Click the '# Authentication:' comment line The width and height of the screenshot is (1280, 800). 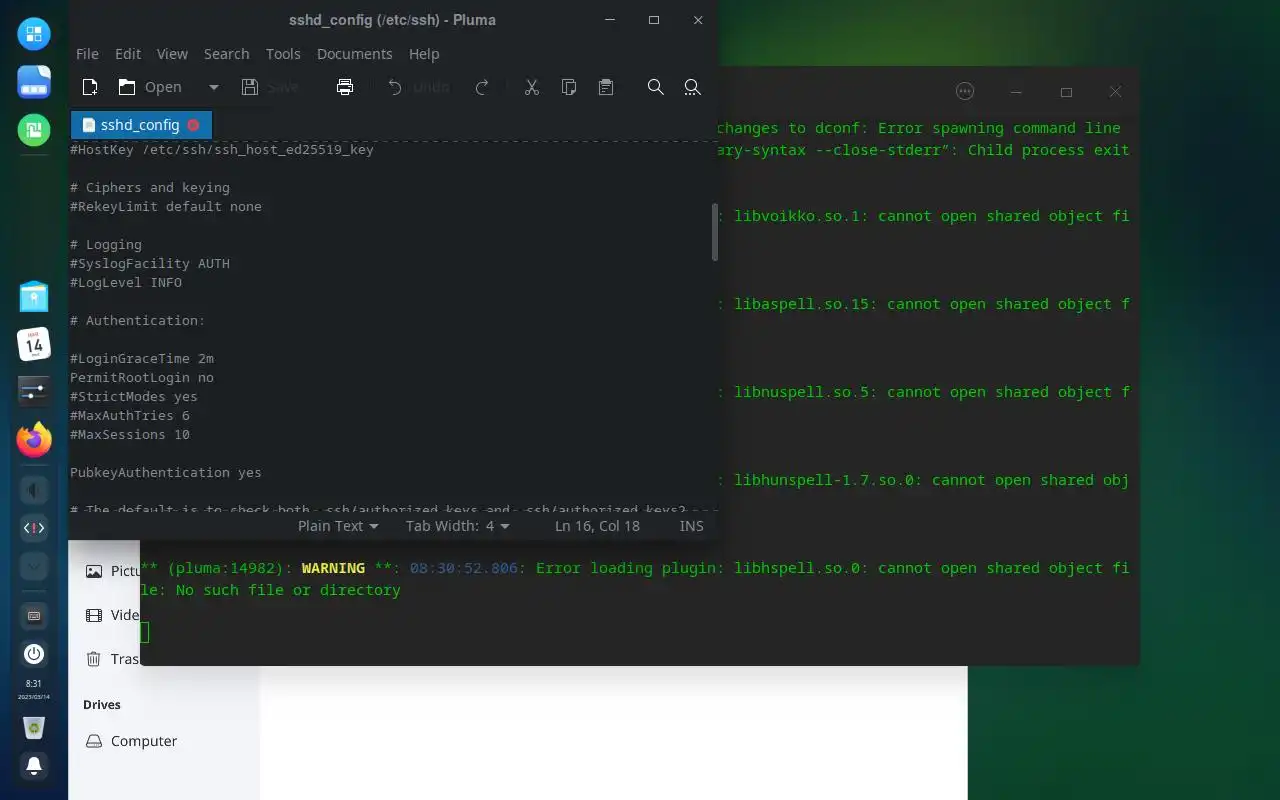137,321
